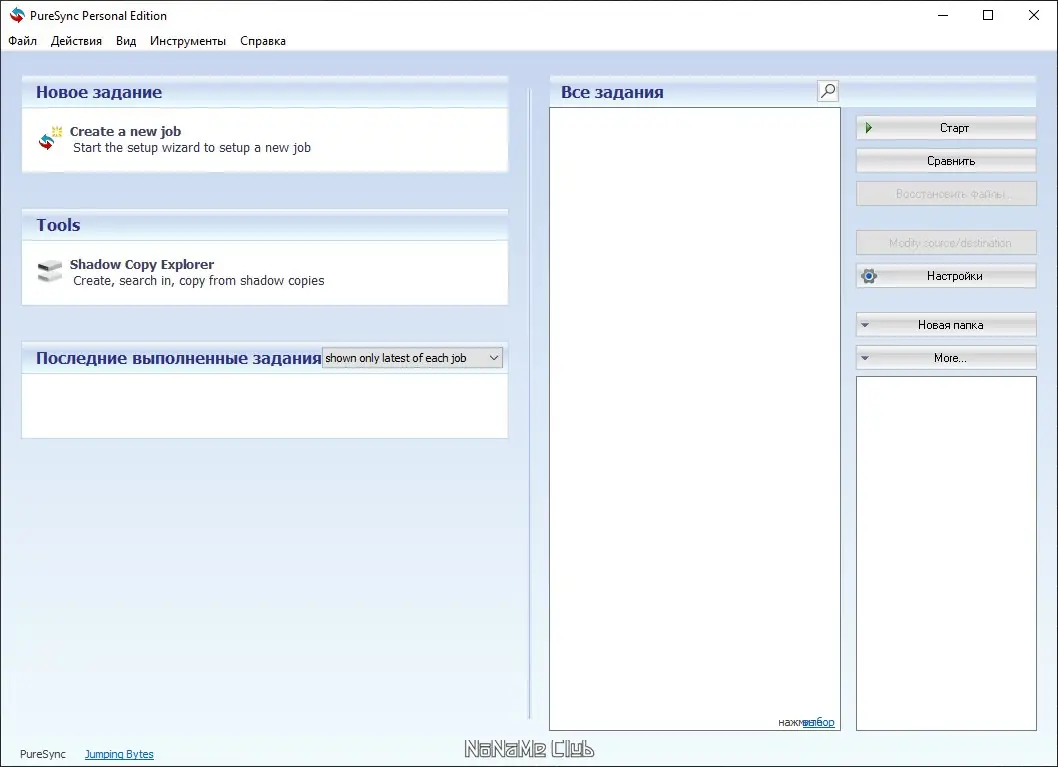Click the Shadow Copy Explorer title text
Image resolution: width=1058 pixels, height=767 pixels.
click(x=142, y=264)
